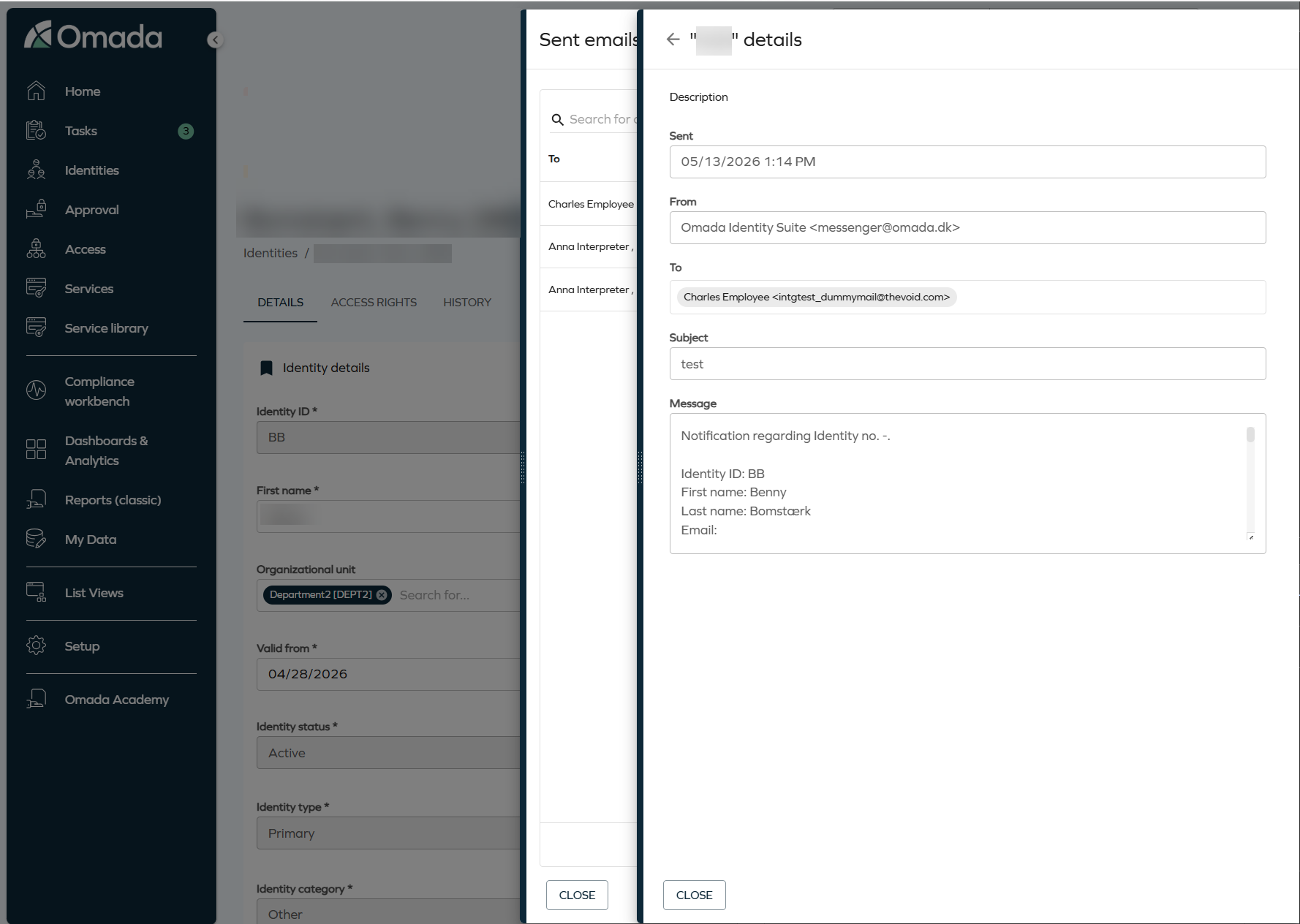The width and height of the screenshot is (1300, 924).
Task: Click the Organizational unit search field
Action: click(x=458, y=595)
